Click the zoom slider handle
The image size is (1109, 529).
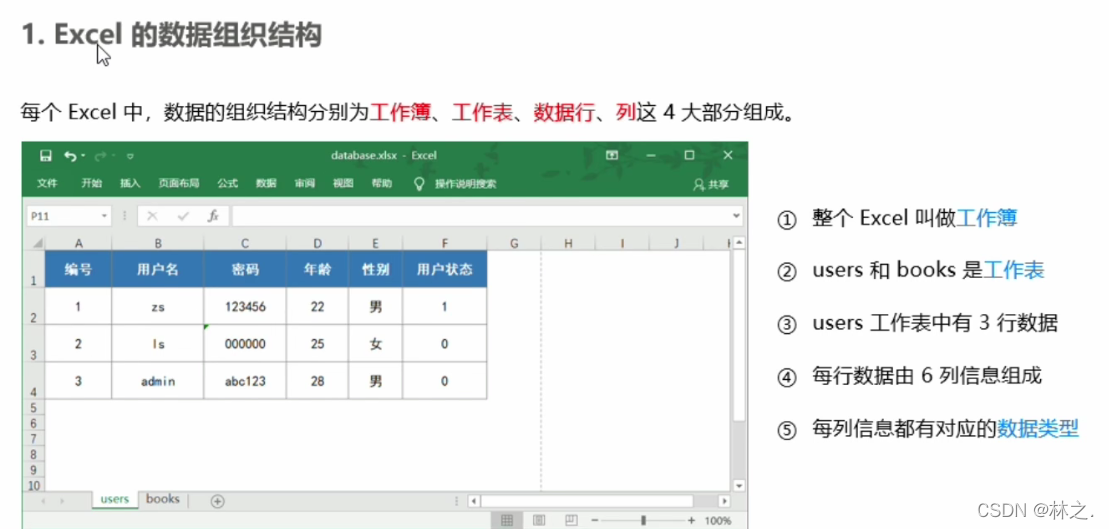(x=643, y=521)
